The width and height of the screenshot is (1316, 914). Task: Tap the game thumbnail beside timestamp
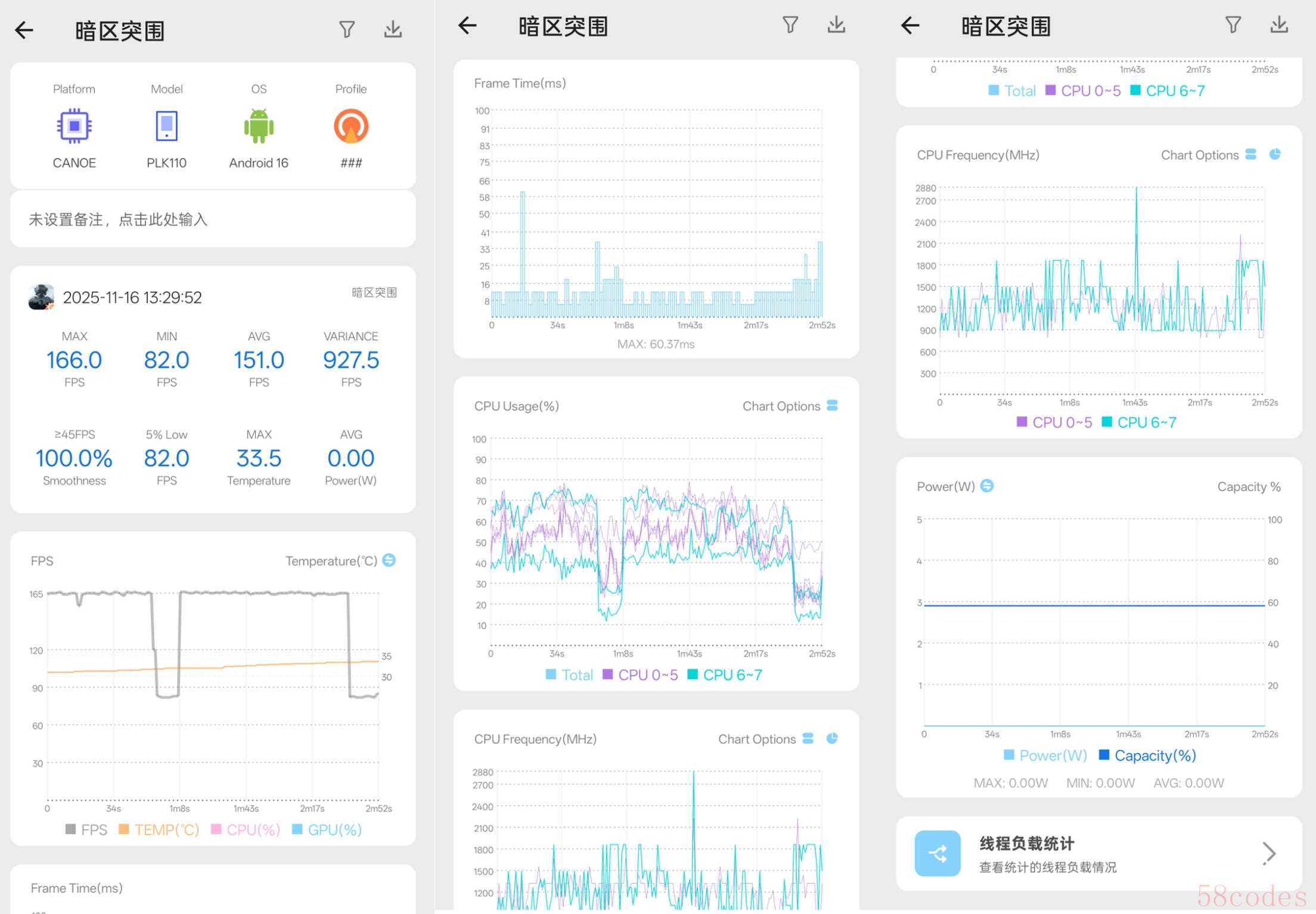tap(41, 297)
